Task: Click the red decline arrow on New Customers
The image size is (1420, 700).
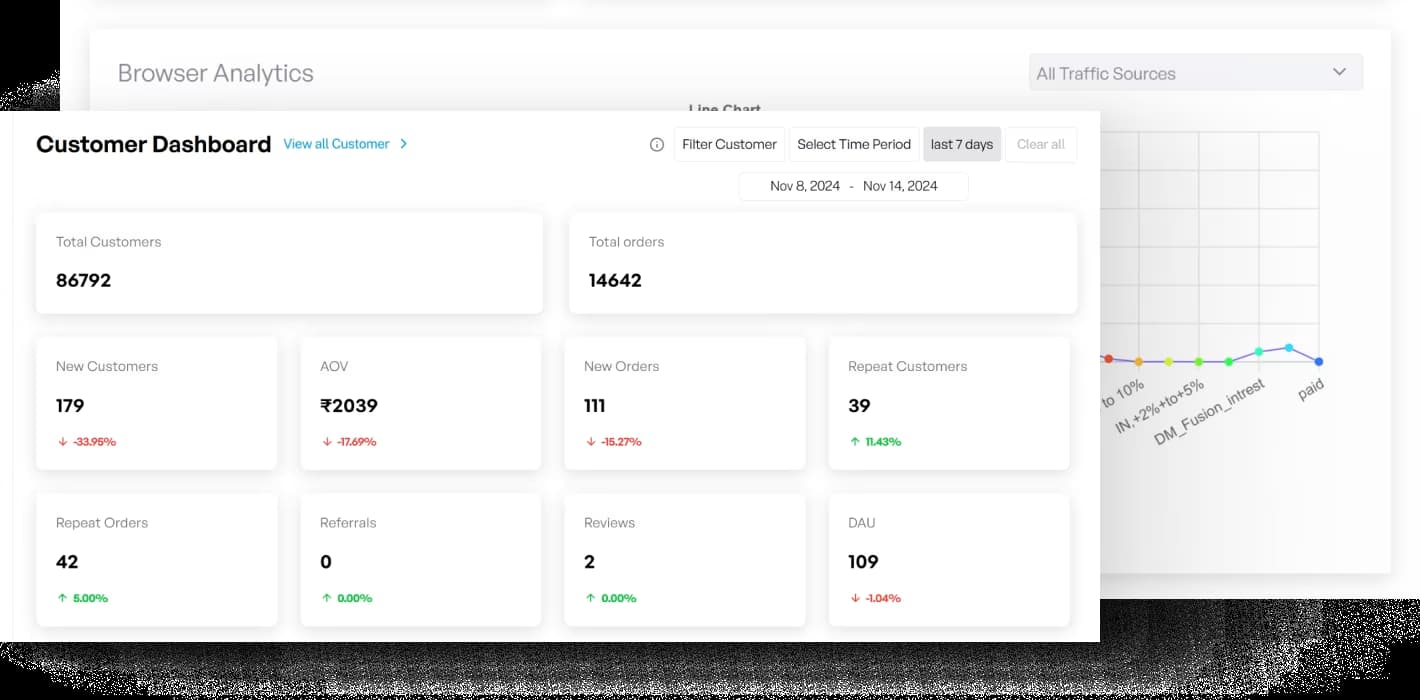Action: (x=60, y=441)
